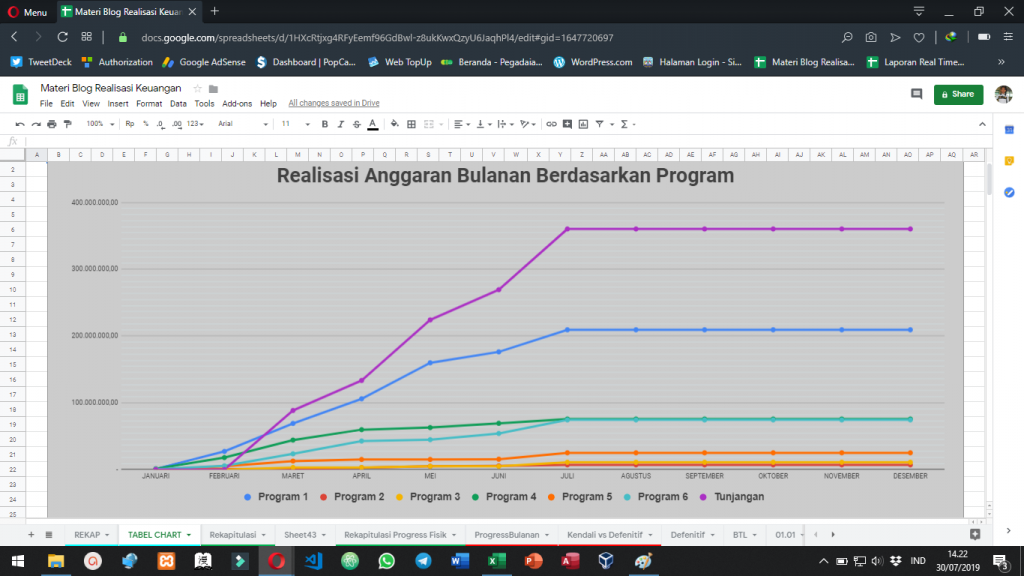Click the print icon in the toolbar
1024x576 pixels.
click(x=52, y=124)
